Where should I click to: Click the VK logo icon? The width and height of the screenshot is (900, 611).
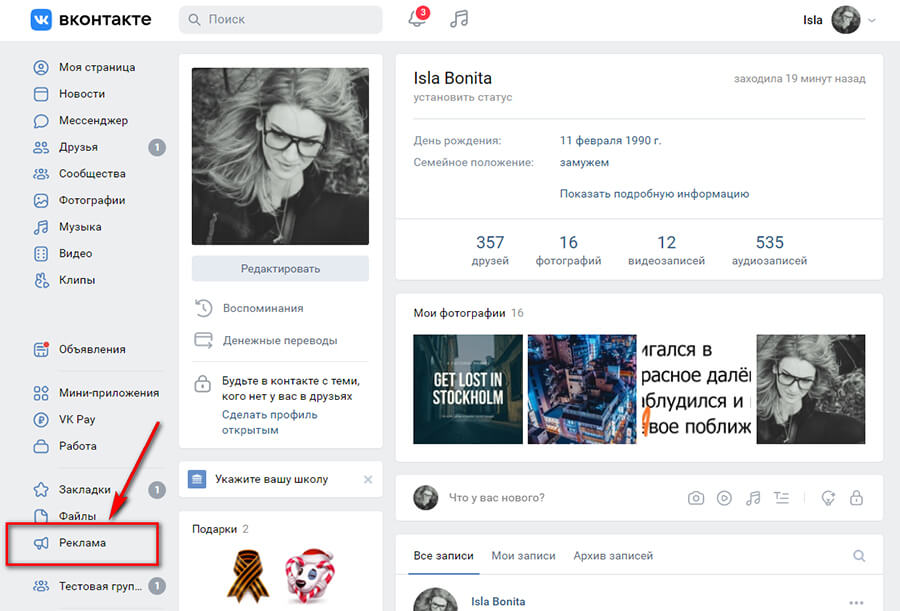coord(41,20)
